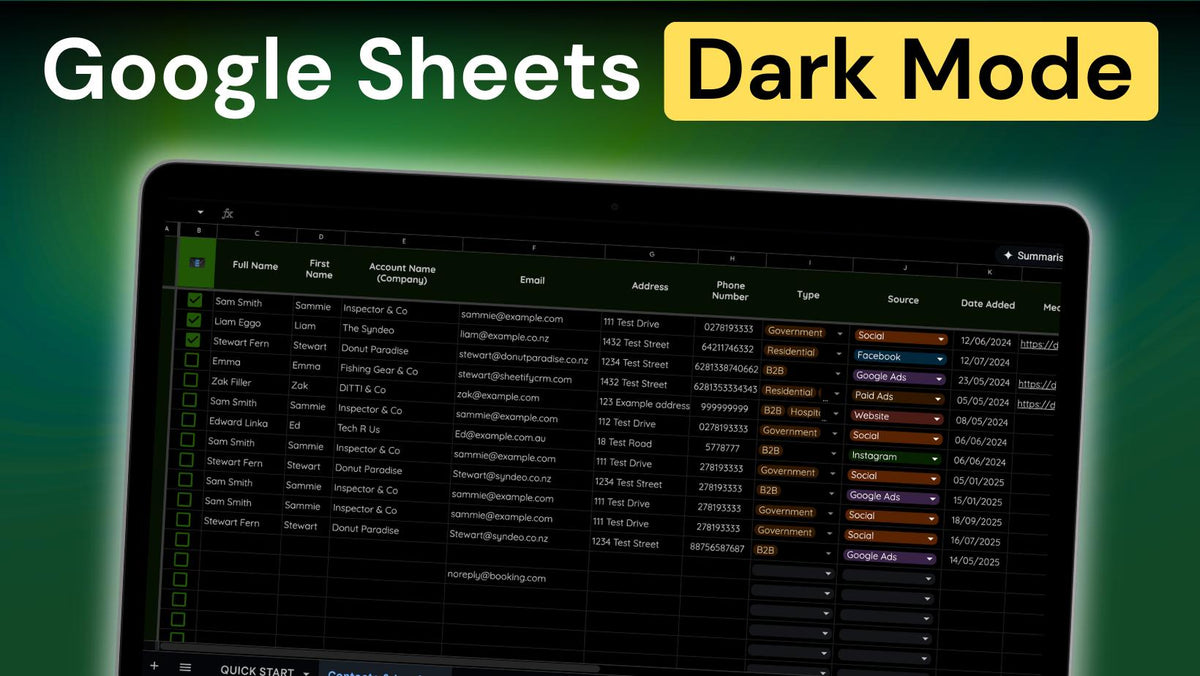
Task: Add a new sheet with the plus icon
Action: tap(154, 665)
